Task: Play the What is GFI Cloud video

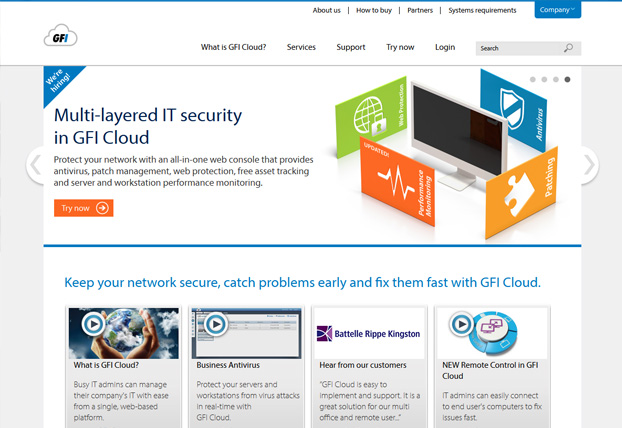Action: [93, 324]
